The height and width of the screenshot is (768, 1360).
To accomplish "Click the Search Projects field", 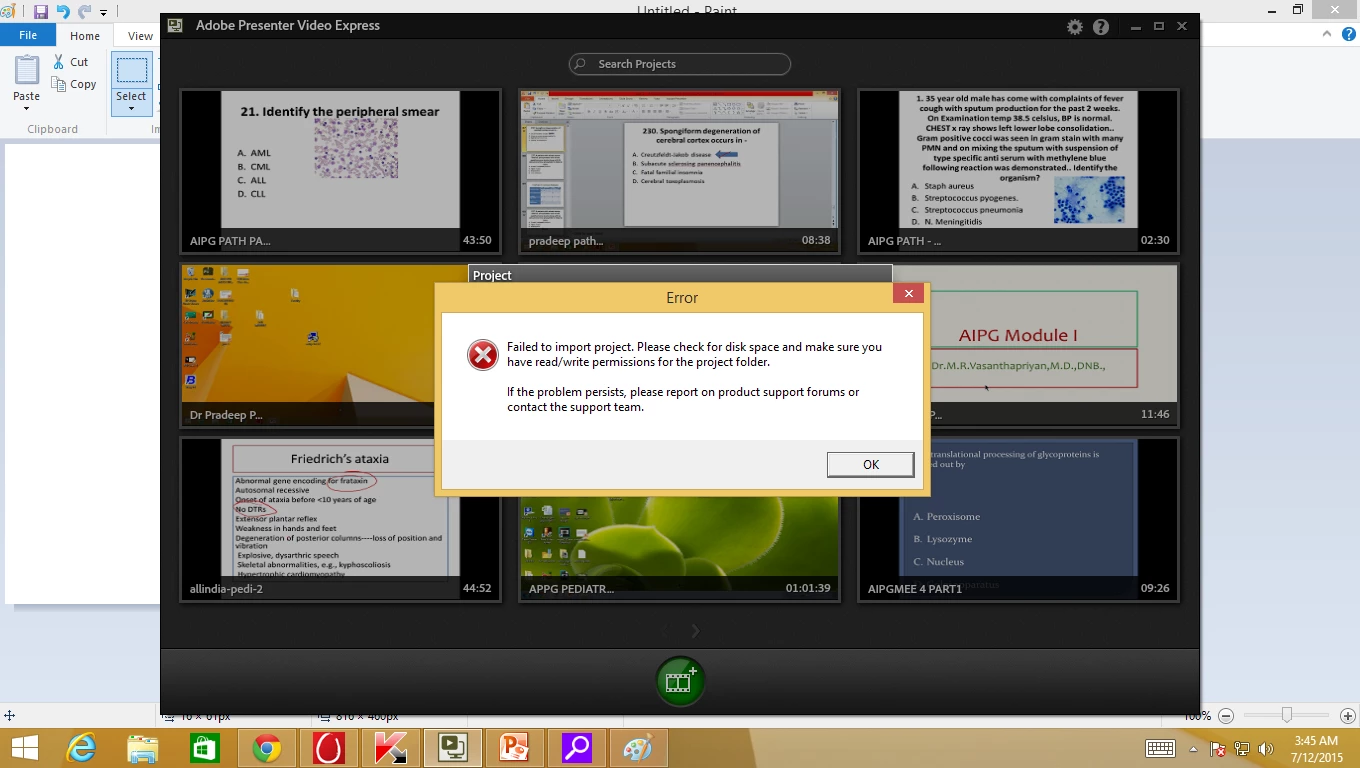I will [680, 64].
